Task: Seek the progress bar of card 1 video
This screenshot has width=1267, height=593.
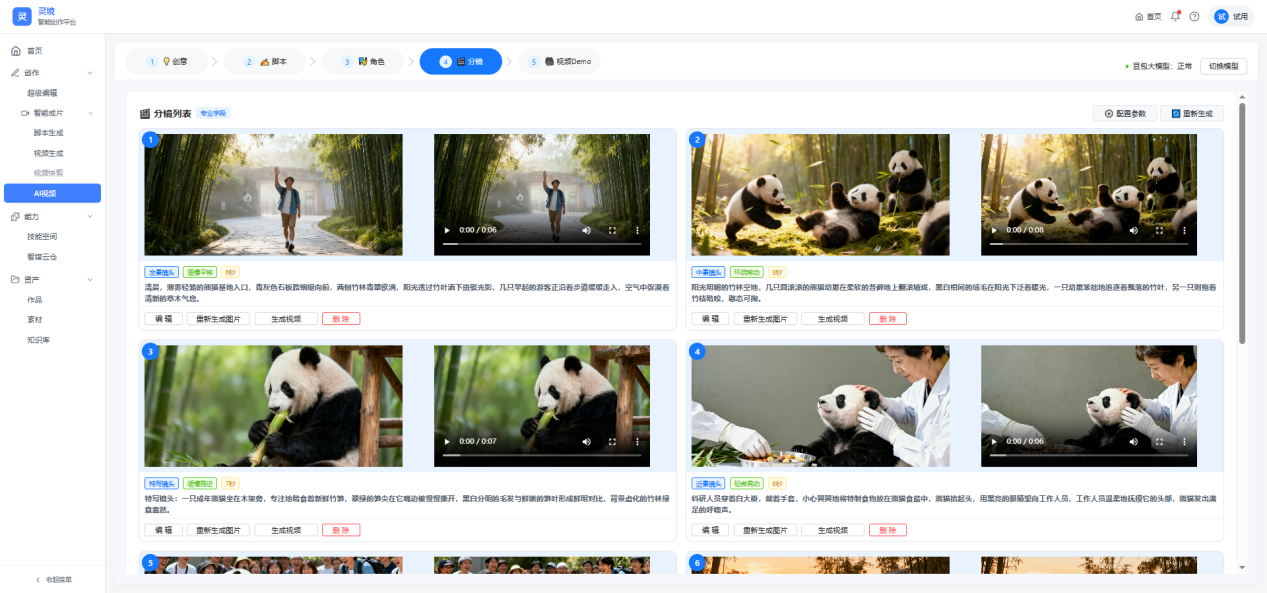Action: pos(542,244)
